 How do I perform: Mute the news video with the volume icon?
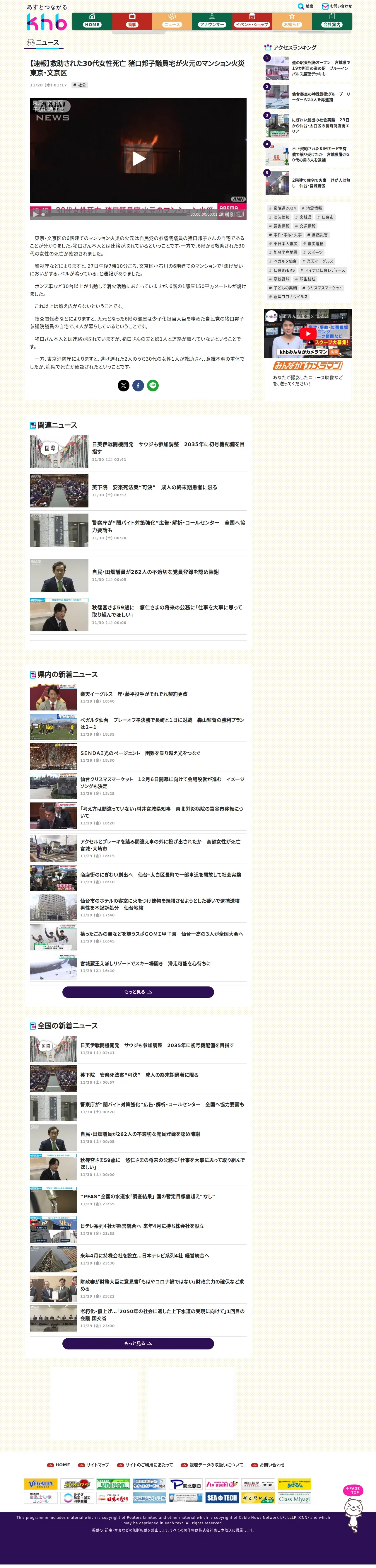(x=229, y=214)
